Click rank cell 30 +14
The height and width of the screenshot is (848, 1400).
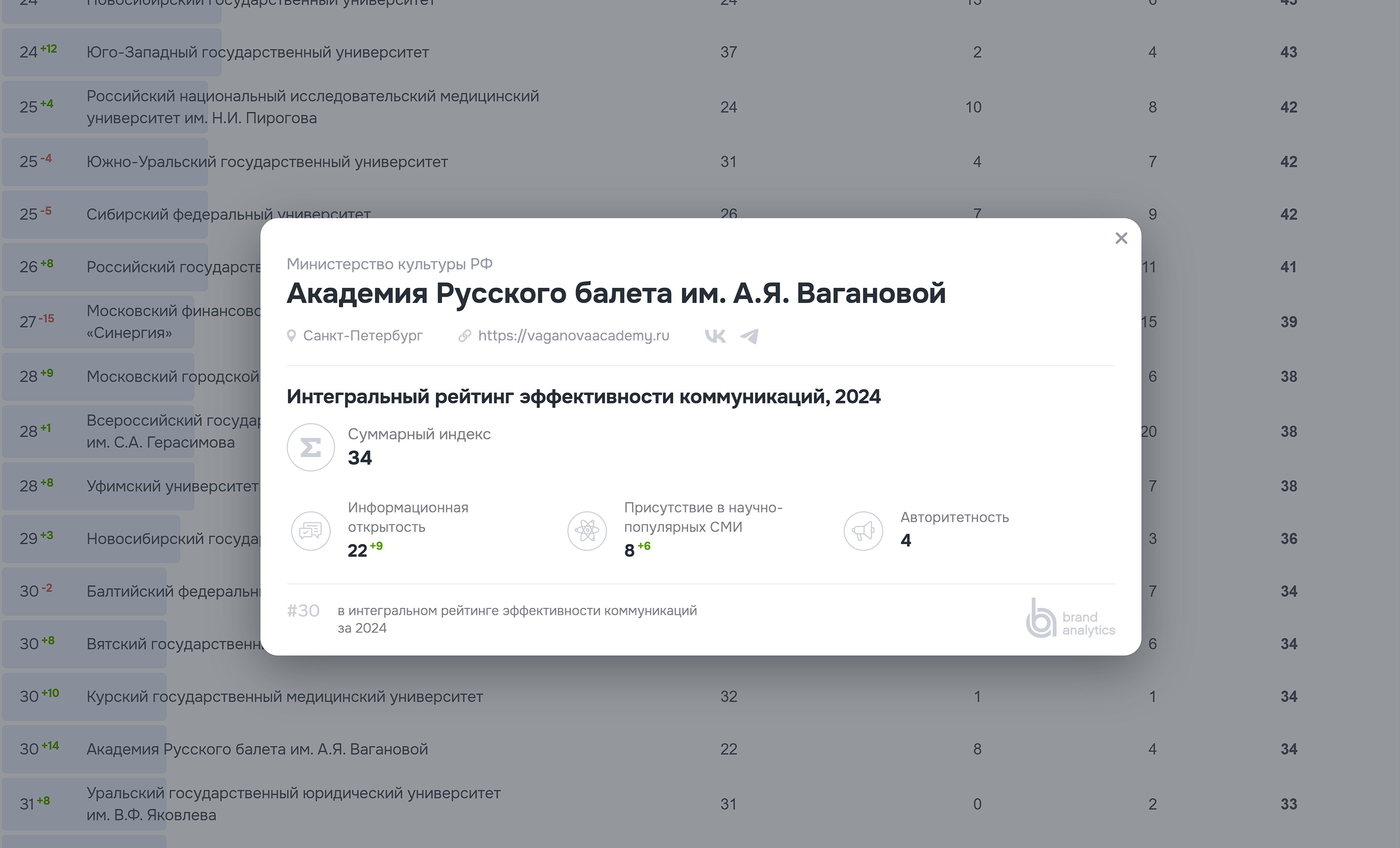coord(39,749)
